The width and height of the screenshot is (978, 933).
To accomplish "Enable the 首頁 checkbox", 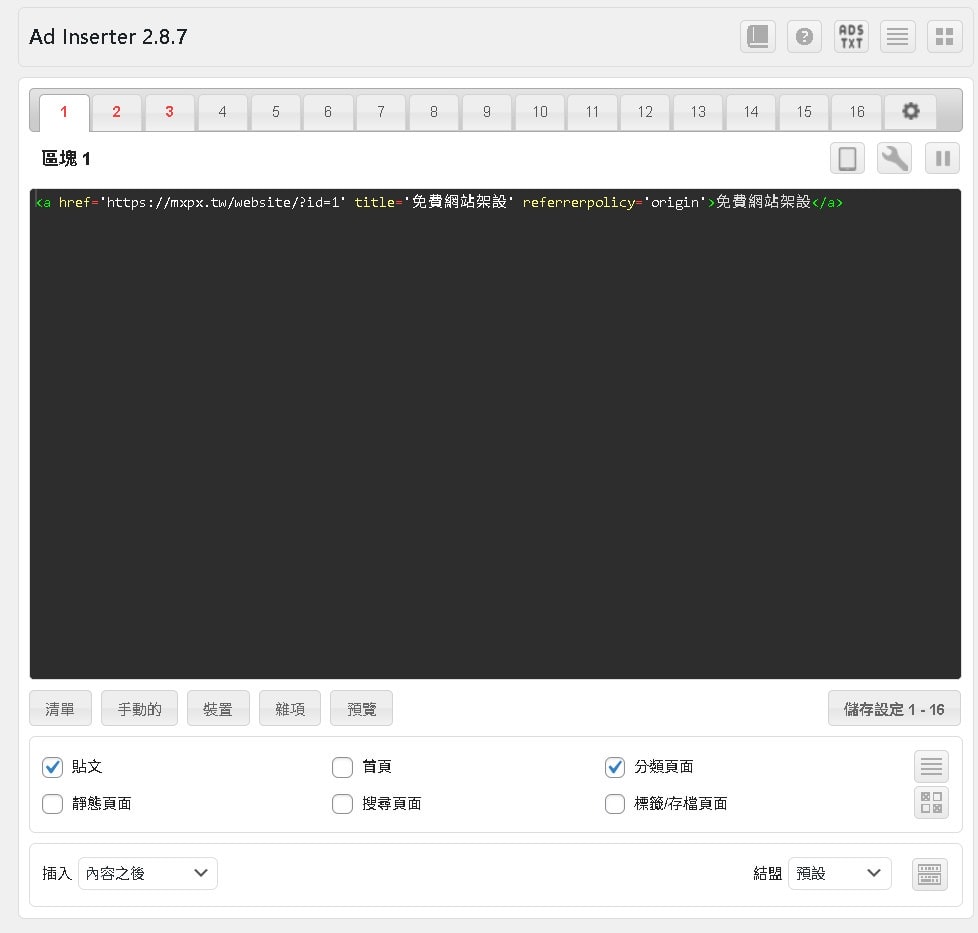I will (x=343, y=767).
